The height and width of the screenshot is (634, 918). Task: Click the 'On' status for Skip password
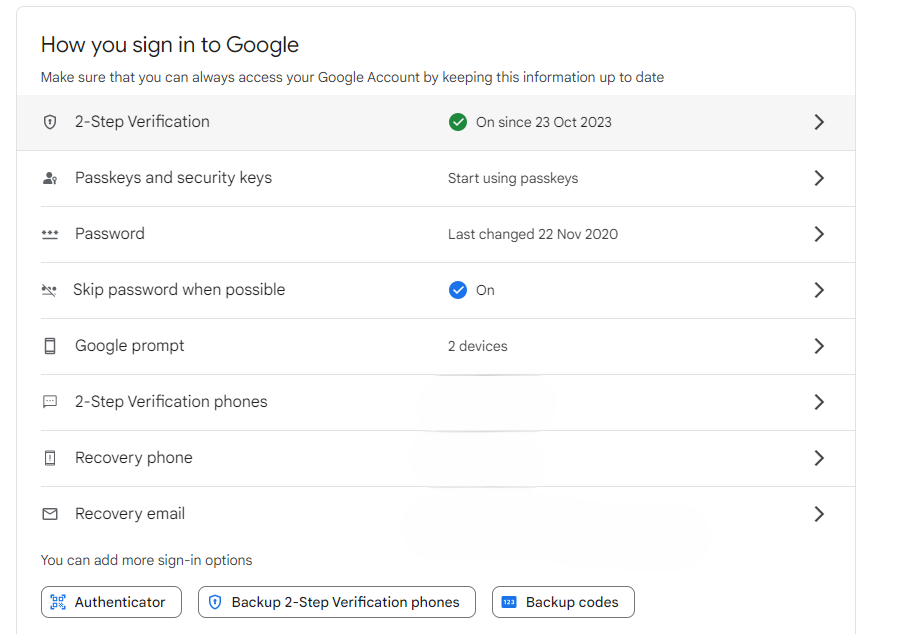coord(485,290)
